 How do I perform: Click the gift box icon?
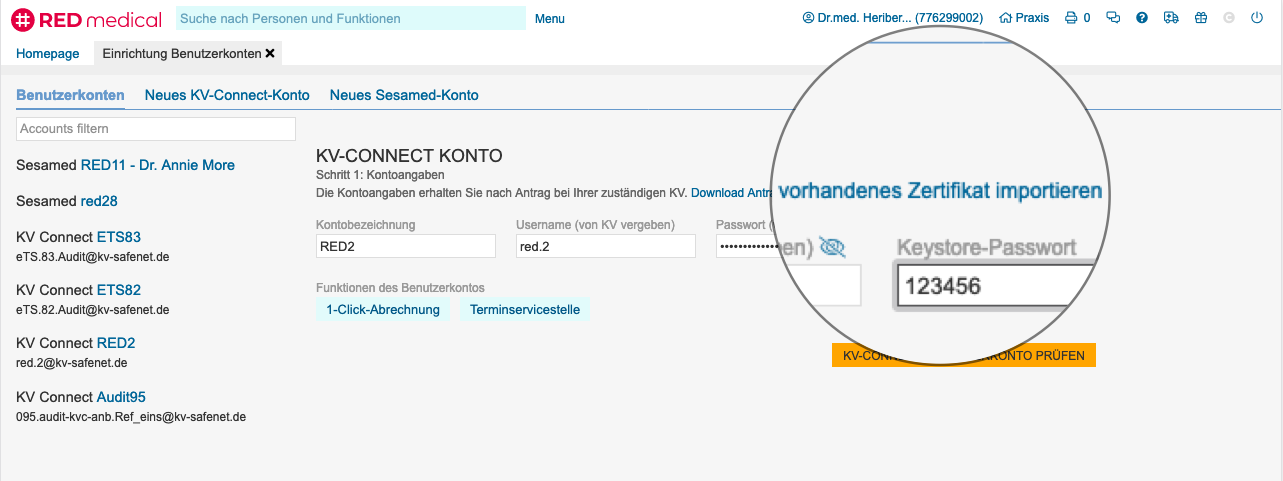[x=1201, y=18]
